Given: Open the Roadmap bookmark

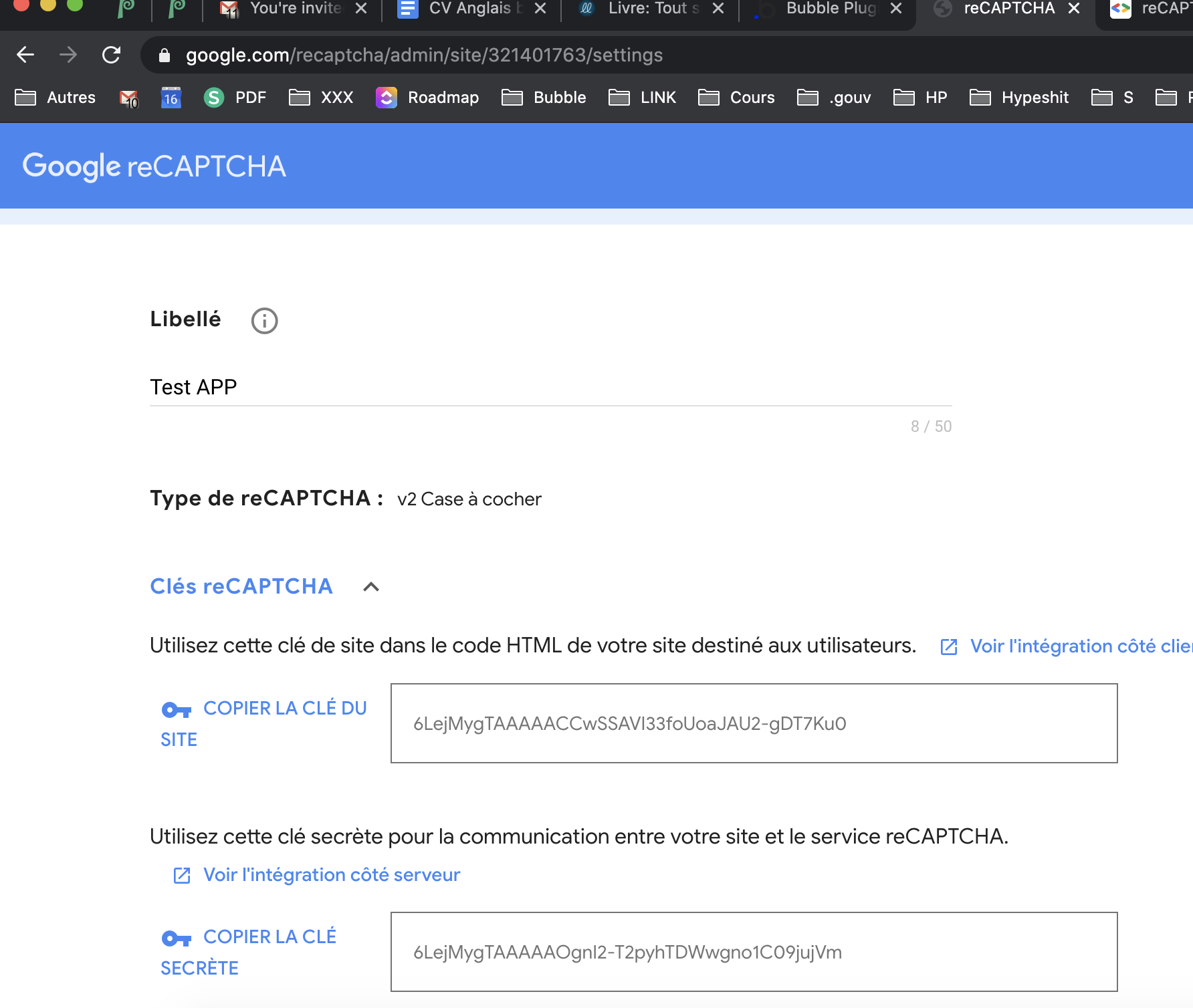Looking at the screenshot, I should [x=427, y=98].
